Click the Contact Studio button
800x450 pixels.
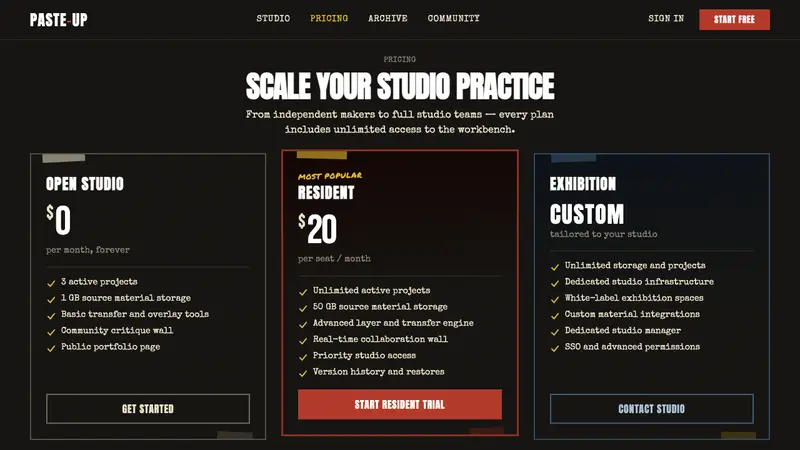pos(652,409)
